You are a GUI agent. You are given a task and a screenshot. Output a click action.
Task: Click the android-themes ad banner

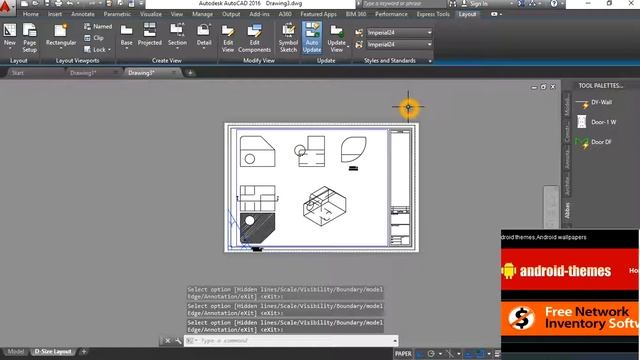tap(570, 270)
